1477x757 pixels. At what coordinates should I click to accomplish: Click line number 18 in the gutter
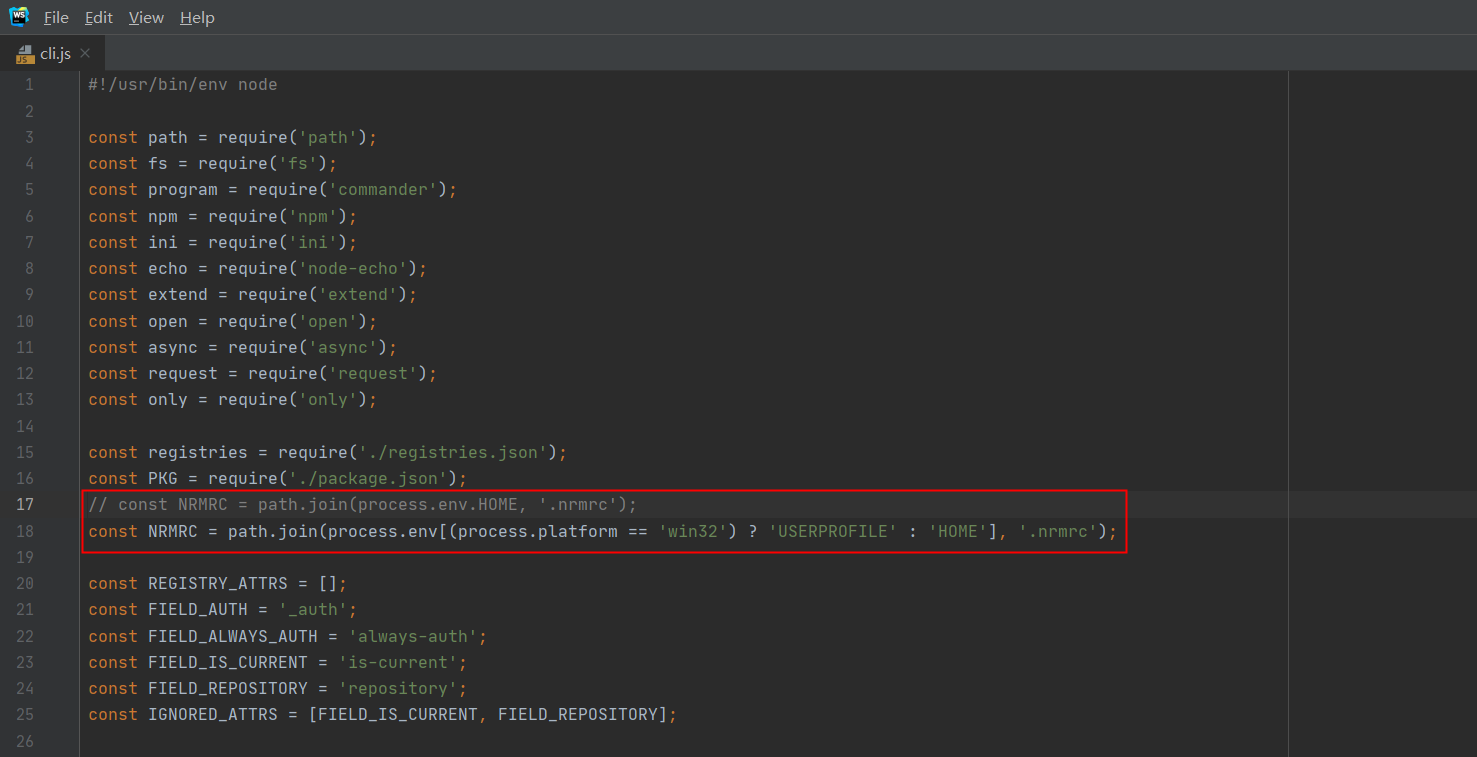click(24, 531)
